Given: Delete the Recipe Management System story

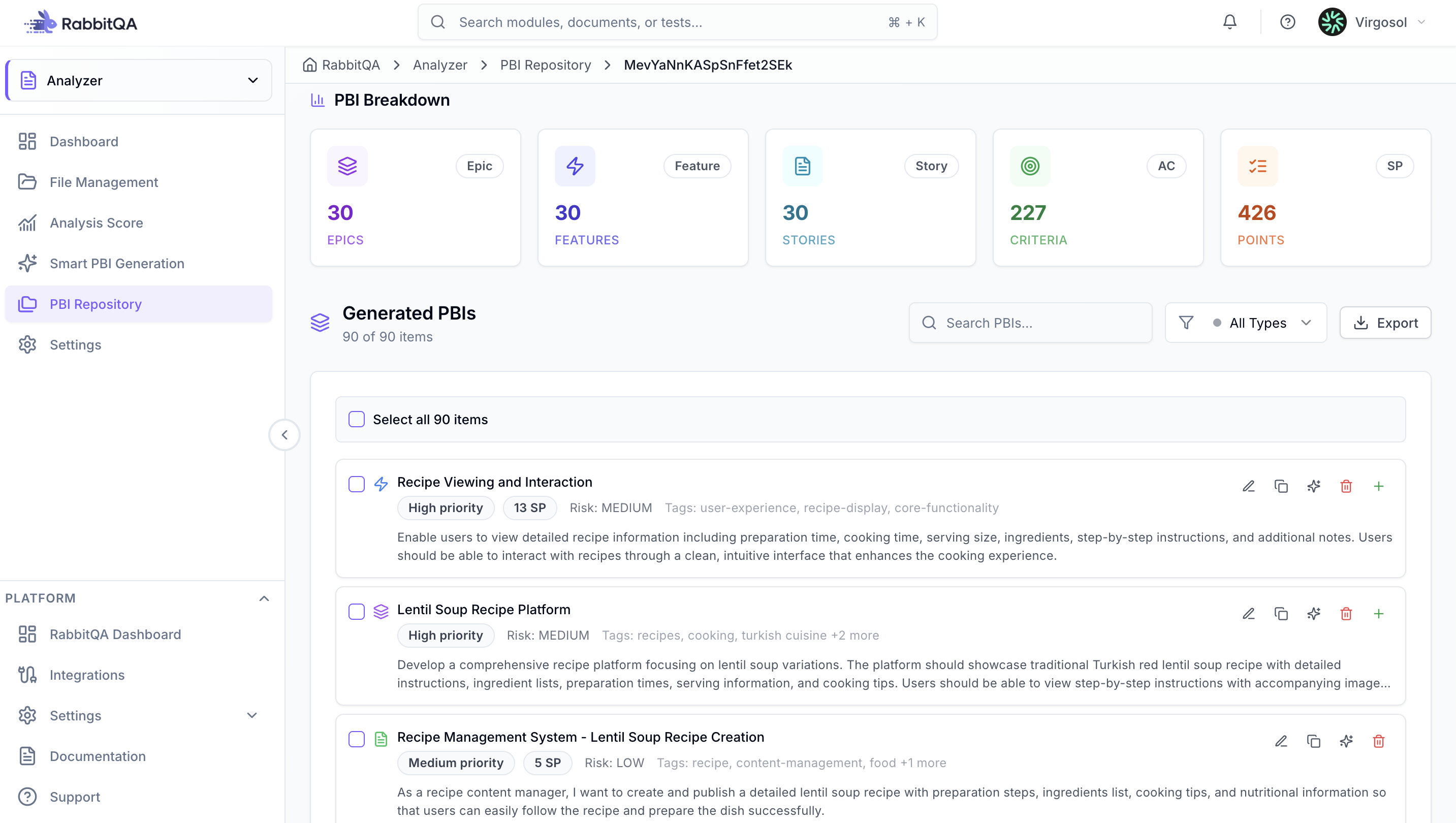Looking at the screenshot, I should [1379, 741].
